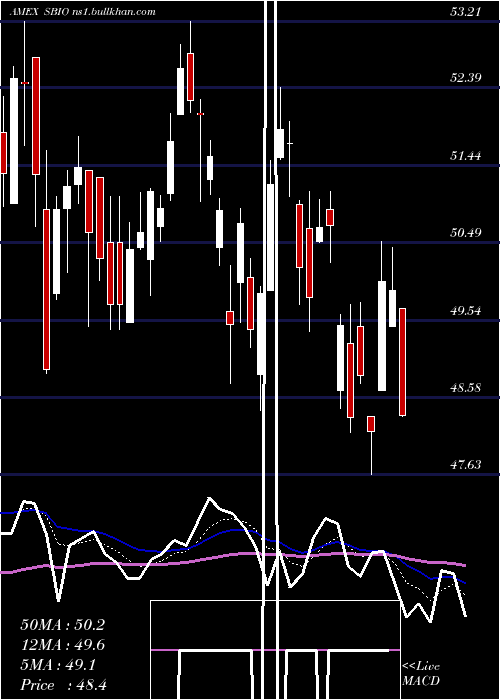This screenshot has width=500, height=700.
Task: Select the 52.39 price axis label
Action: tap(466, 78)
